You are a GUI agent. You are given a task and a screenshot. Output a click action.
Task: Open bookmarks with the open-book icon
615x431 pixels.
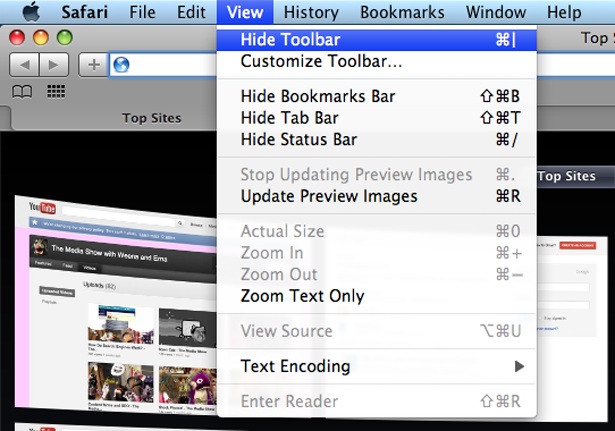(22, 92)
